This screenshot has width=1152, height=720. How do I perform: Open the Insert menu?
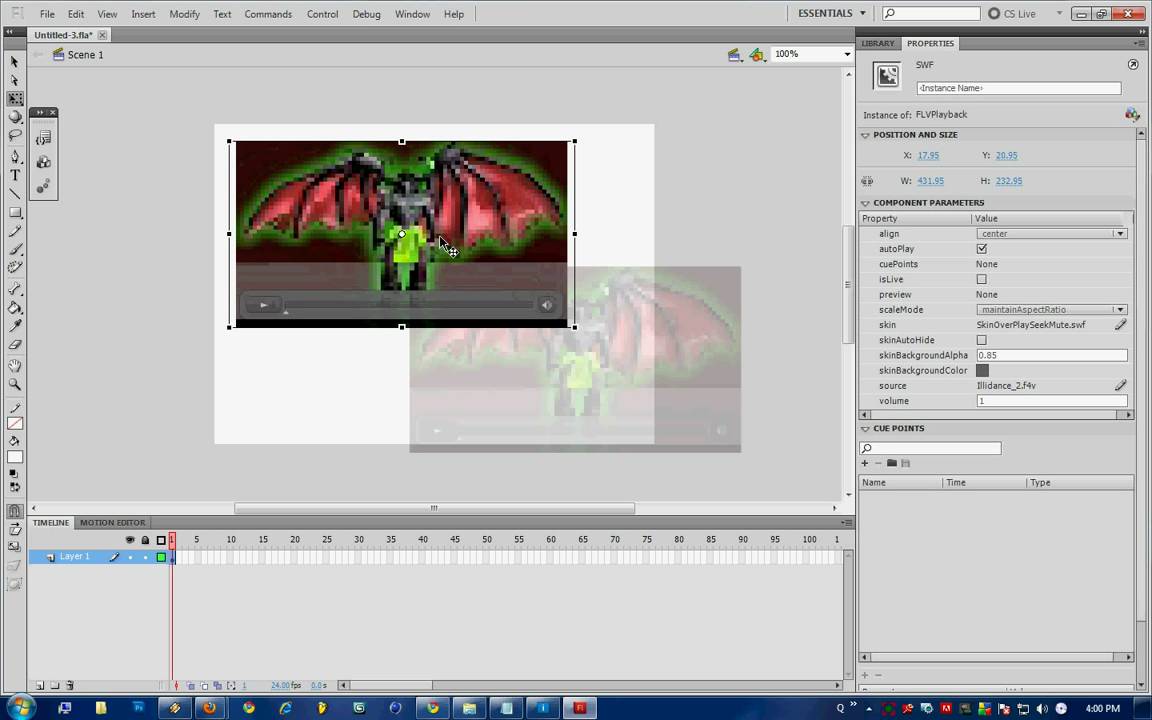tap(143, 14)
